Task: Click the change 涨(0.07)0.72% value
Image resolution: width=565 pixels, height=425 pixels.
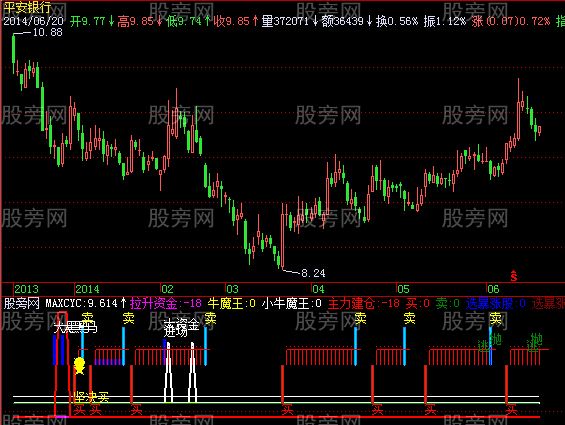Action: 511,21
